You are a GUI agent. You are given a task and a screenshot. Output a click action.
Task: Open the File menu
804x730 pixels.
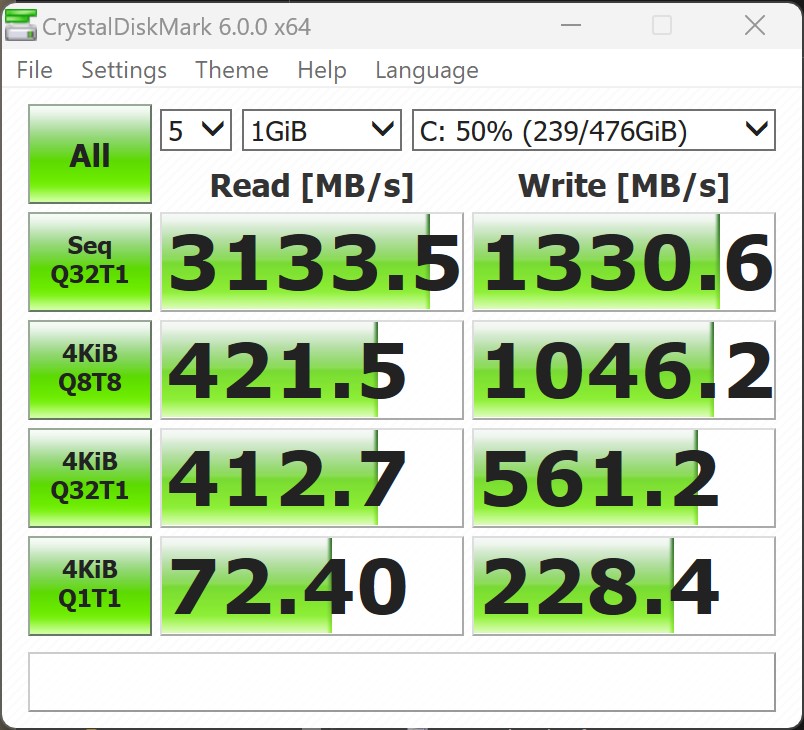tap(34, 70)
